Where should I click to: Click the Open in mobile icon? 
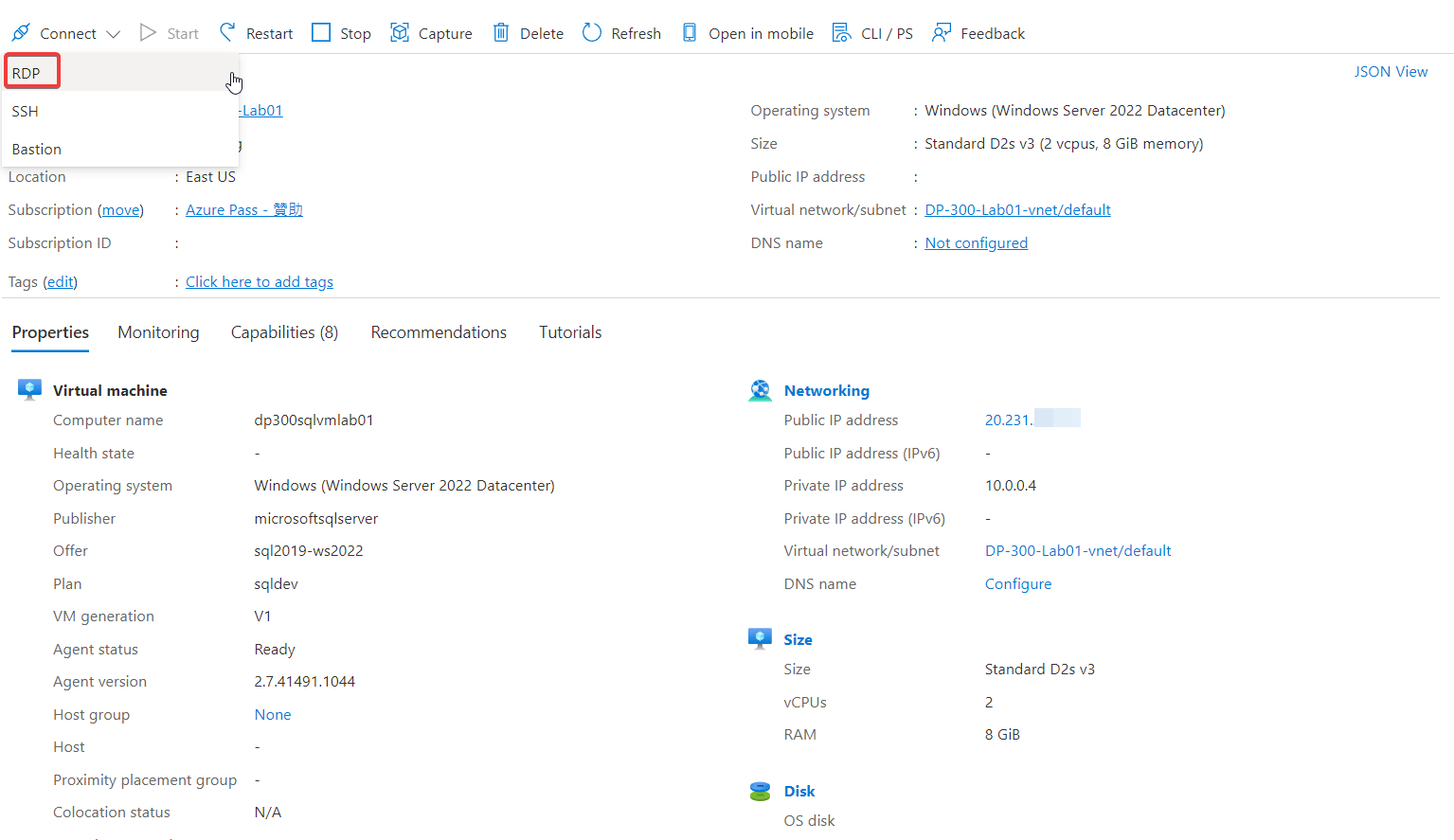click(690, 33)
